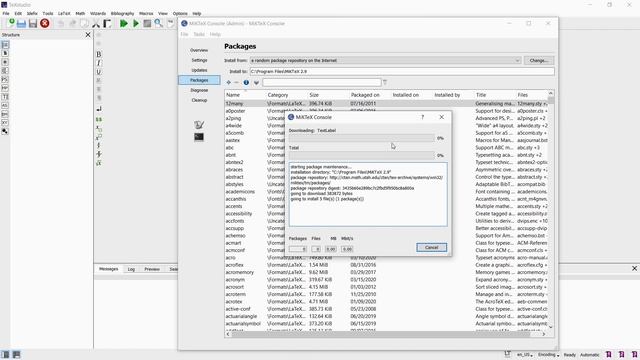
Task: Switch to the Preview tab in bottom panel
Action: pos(152,269)
